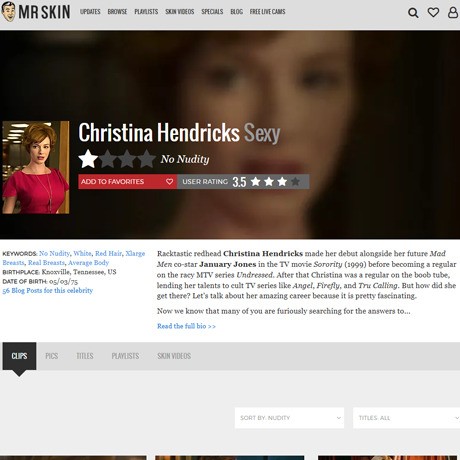This screenshot has height=460, width=460.
Task: Click the celebrity profile thumbnail
Action: (36, 167)
